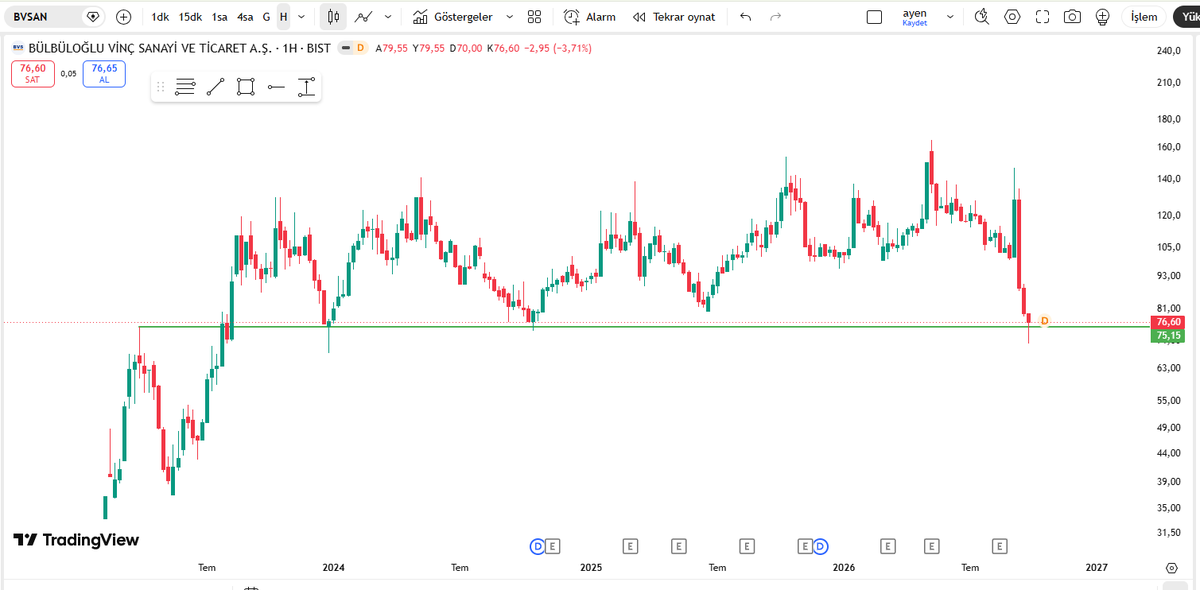The height and width of the screenshot is (590, 1200).
Task: Click ayen Kaydet save layout
Action: click(x=915, y=17)
